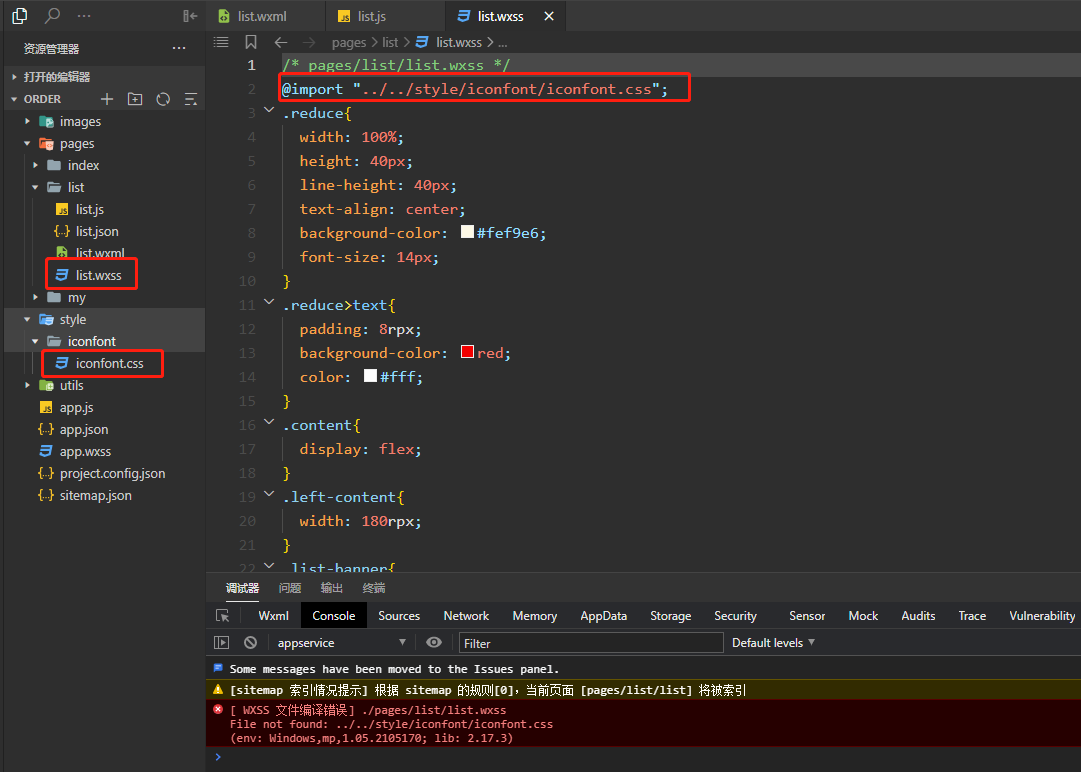Fold the .reduce rule at line 3

[269, 110]
